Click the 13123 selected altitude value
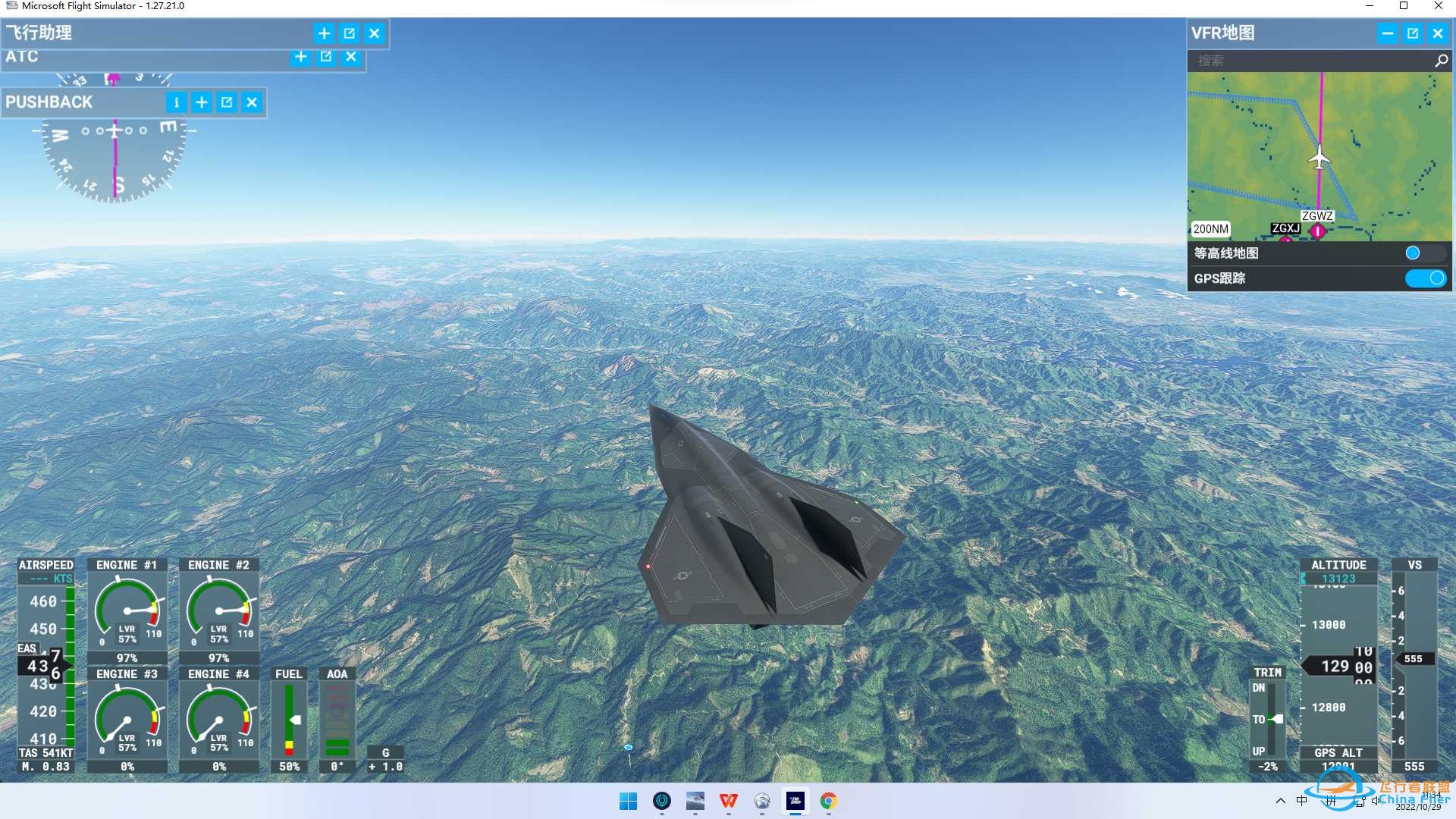This screenshot has height=819, width=1456. point(1338,579)
